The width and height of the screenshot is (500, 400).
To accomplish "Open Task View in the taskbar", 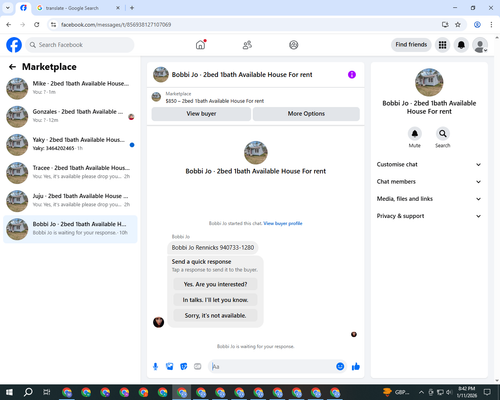I will coord(47,392).
